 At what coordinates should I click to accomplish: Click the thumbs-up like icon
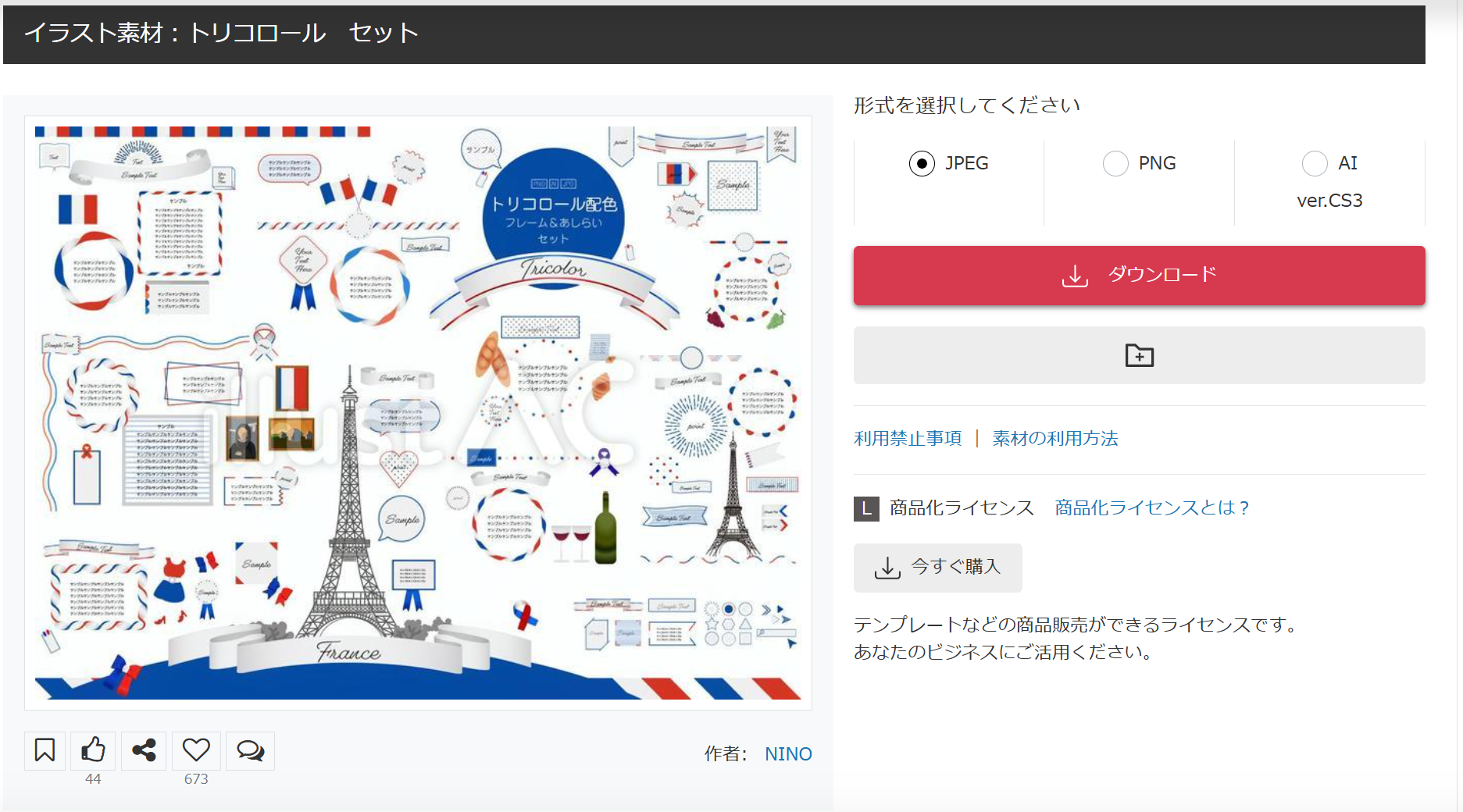coord(93,750)
